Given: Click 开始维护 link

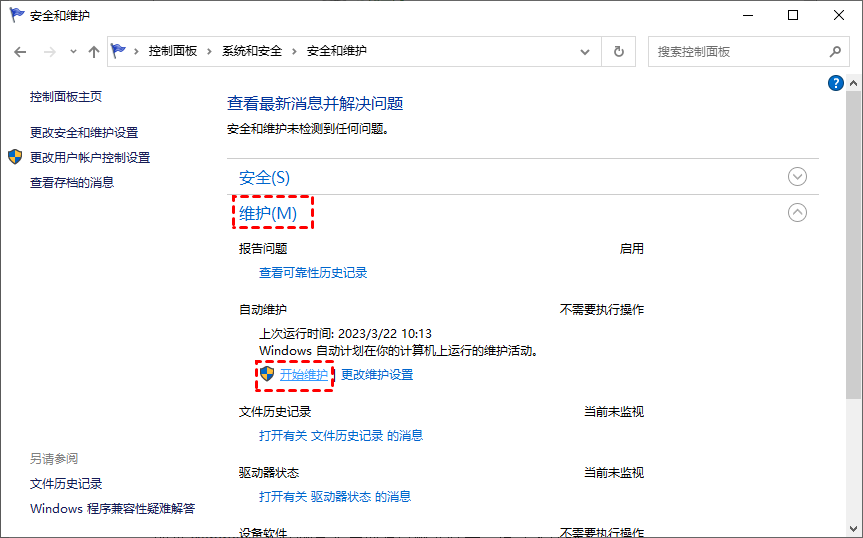Looking at the screenshot, I should coord(304,375).
